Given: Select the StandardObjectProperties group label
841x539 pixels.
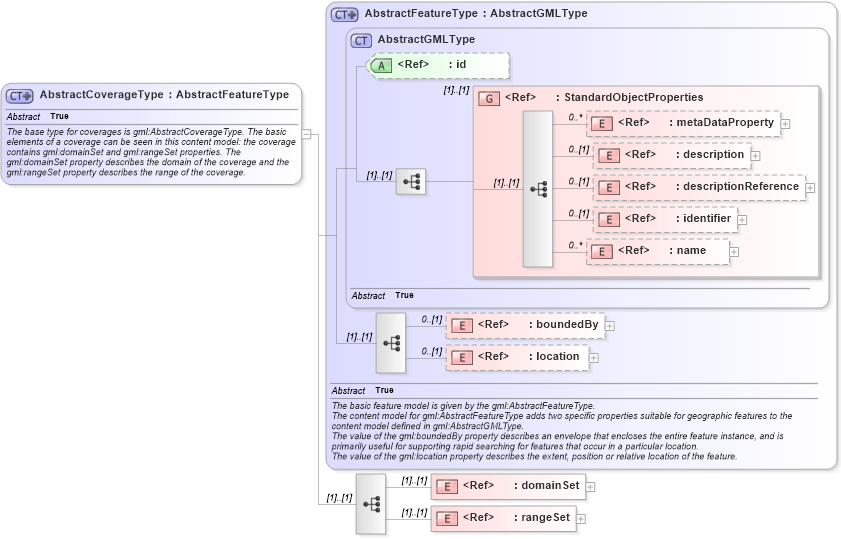Looking at the screenshot, I should pos(630,97).
